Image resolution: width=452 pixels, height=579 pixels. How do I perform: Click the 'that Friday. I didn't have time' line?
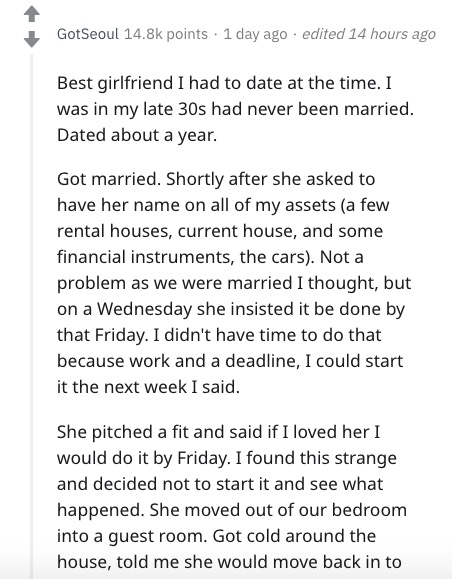[x=219, y=335]
